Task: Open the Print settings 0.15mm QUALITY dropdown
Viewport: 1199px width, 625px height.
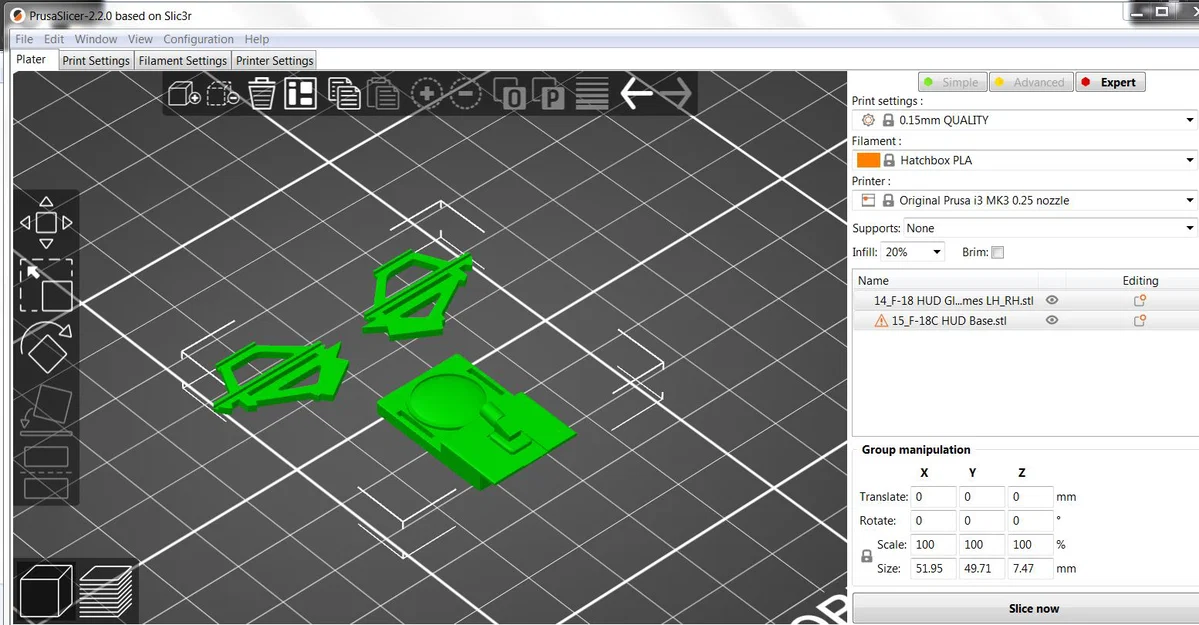Action: pyautogui.click(x=1025, y=120)
